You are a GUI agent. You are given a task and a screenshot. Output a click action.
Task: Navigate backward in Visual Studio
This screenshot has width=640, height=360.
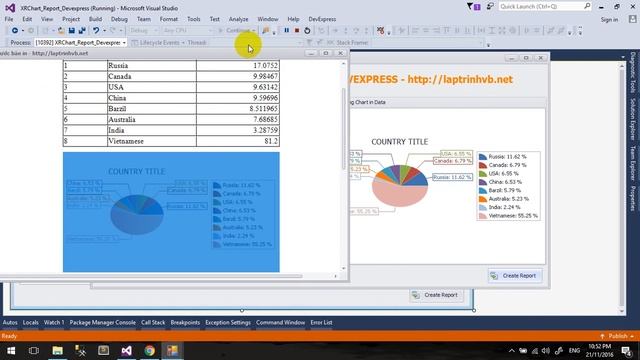coord(15,31)
